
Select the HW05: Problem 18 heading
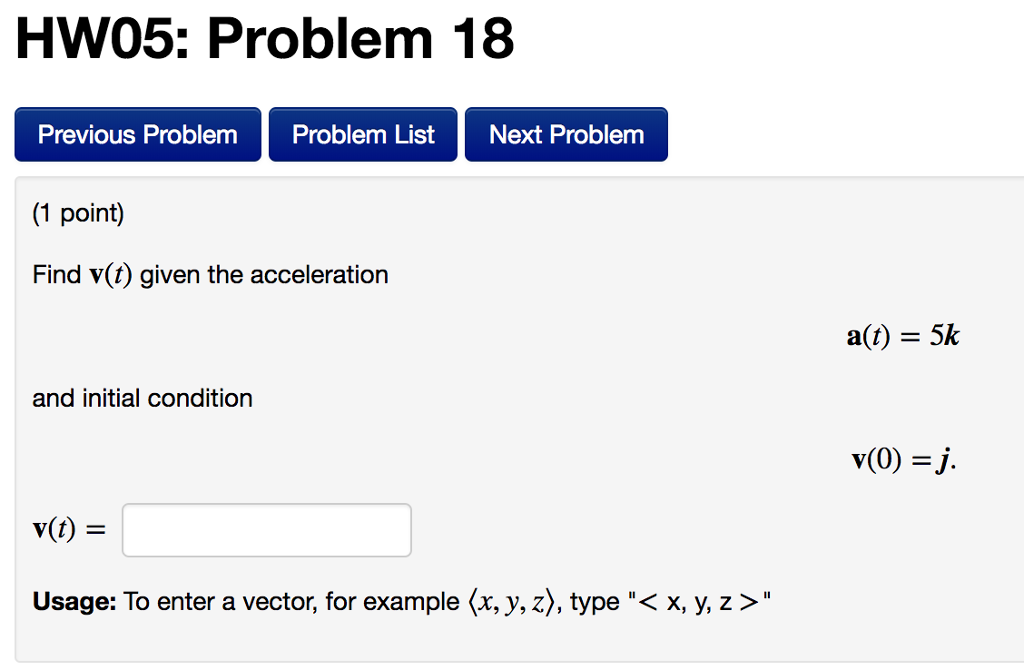263,39
